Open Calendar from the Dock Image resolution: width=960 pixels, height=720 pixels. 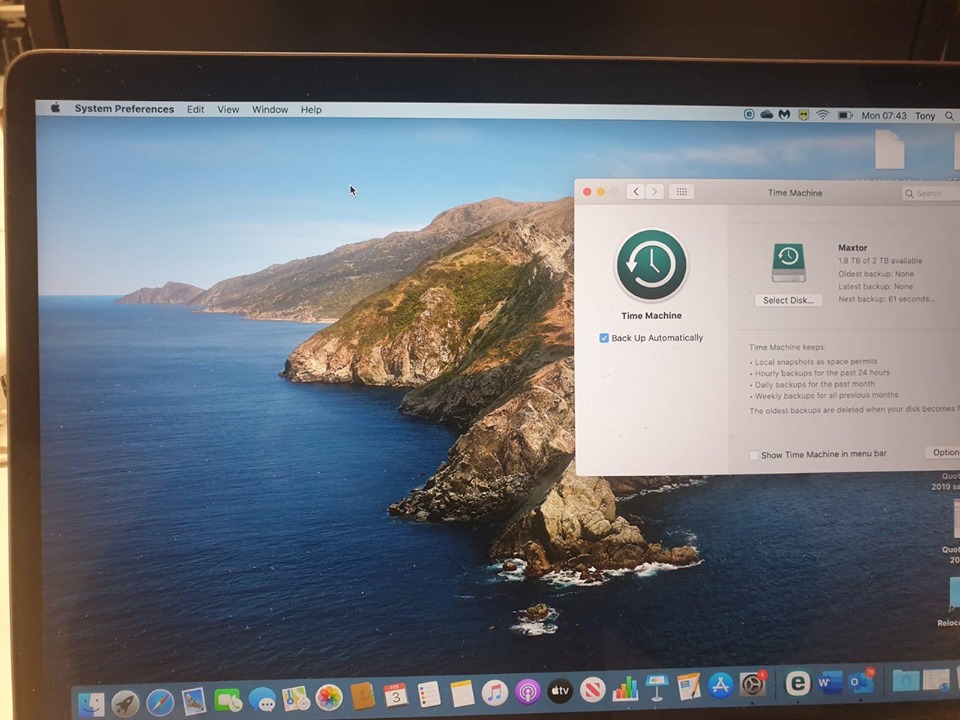pyautogui.click(x=396, y=696)
